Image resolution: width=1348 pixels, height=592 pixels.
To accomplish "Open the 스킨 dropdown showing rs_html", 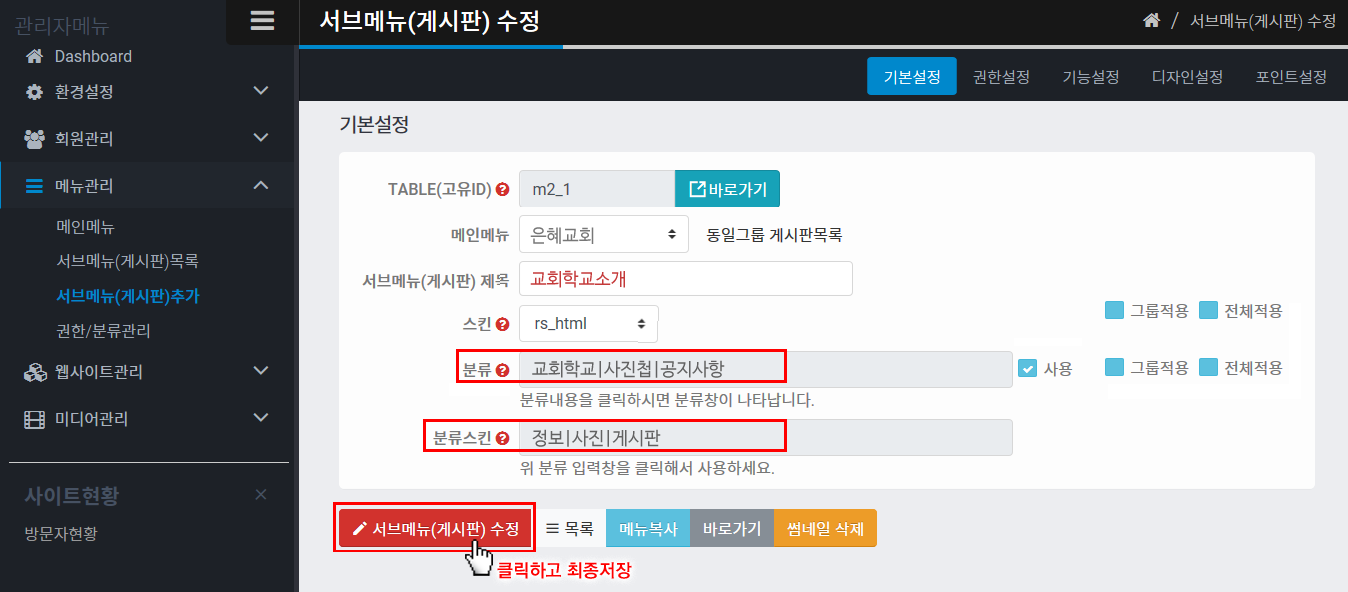I will pos(588,324).
